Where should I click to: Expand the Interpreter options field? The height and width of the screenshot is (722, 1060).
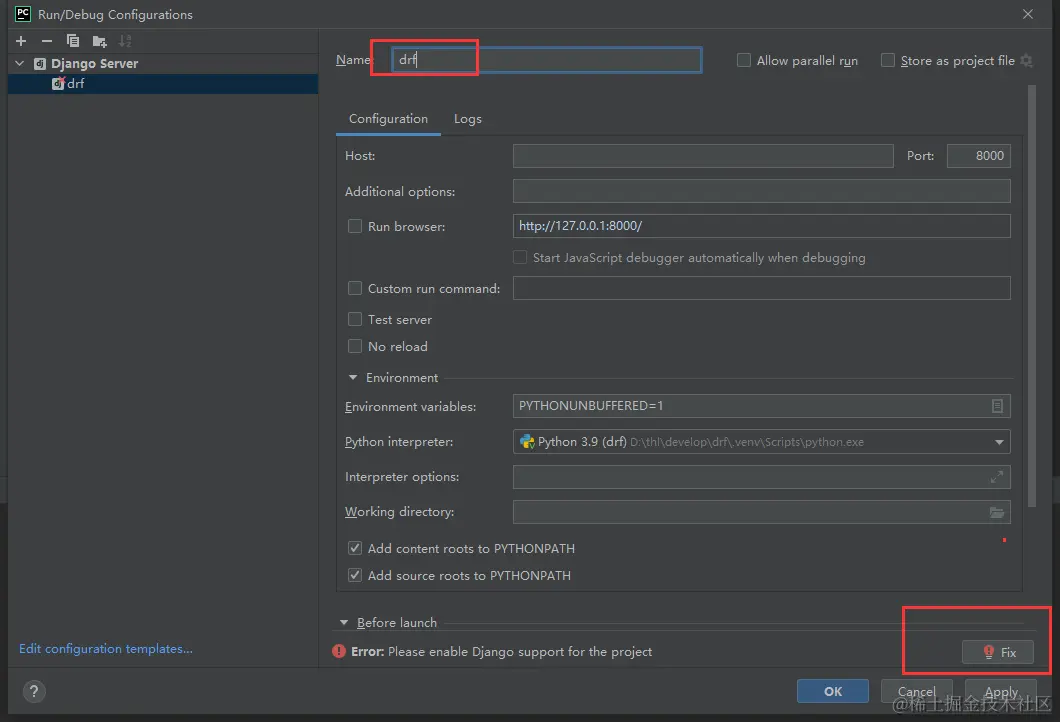pos(996,477)
